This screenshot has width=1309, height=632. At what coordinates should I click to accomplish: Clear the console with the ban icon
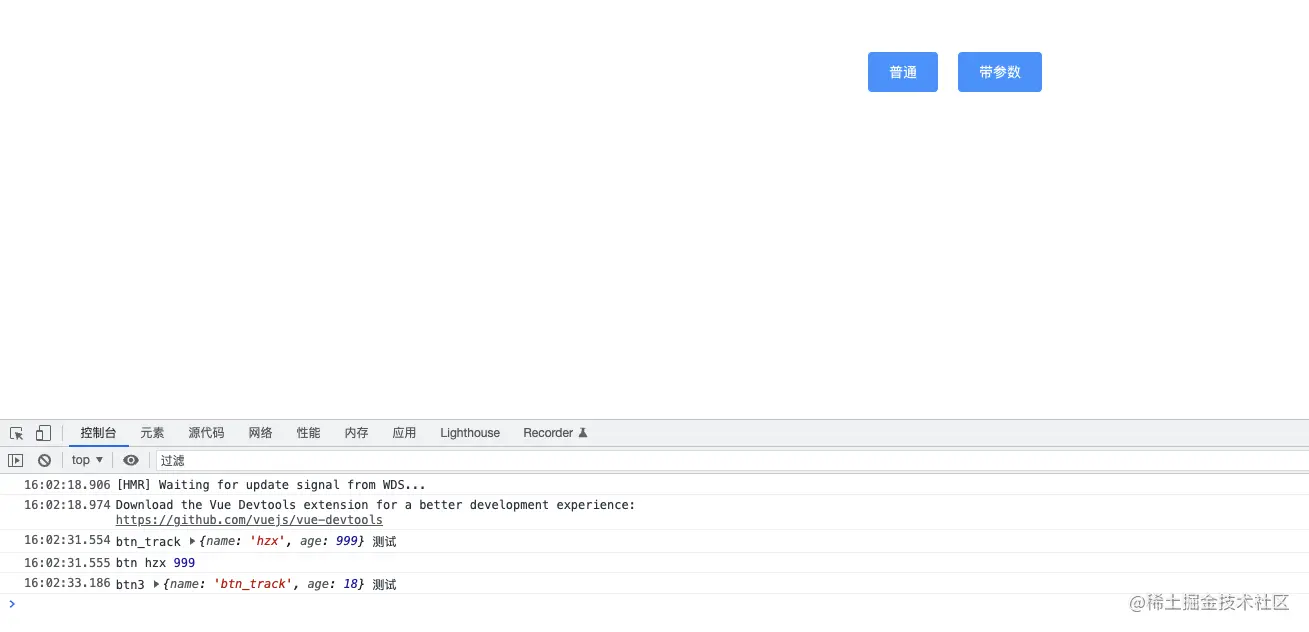[x=44, y=460]
